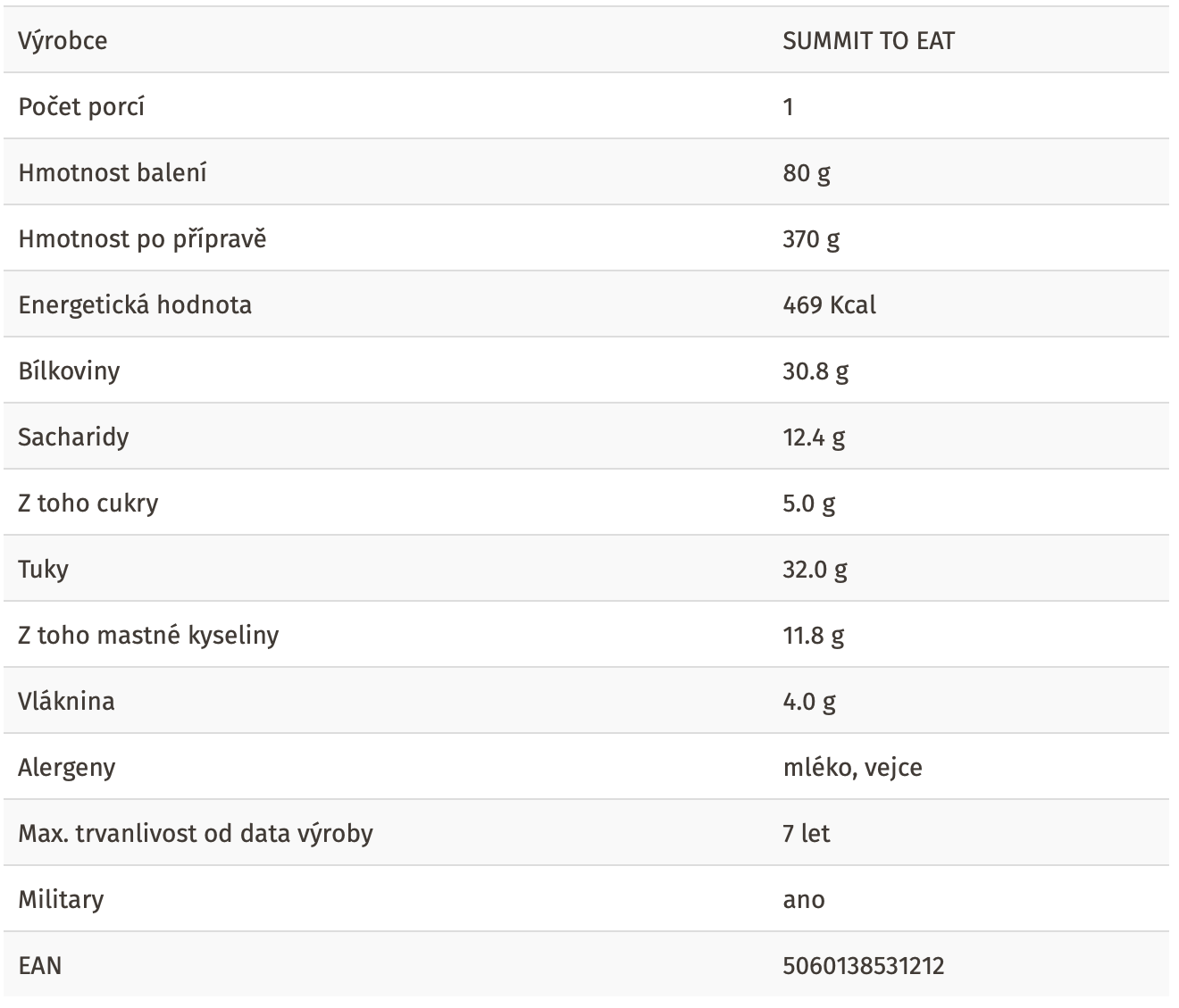
Task: Click the Vláknina row label
Action: (66, 702)
